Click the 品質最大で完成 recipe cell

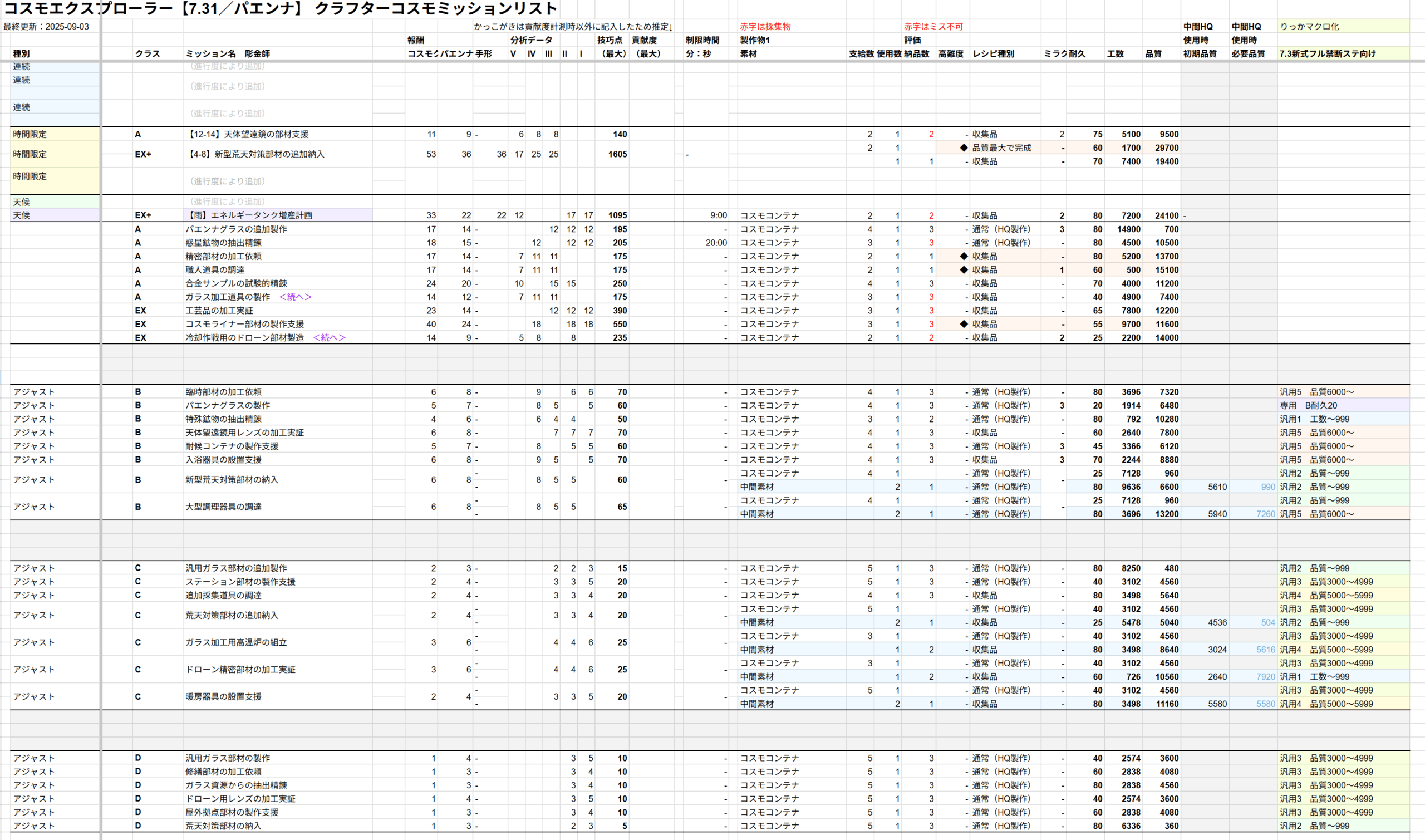[x=1001, y=148]
